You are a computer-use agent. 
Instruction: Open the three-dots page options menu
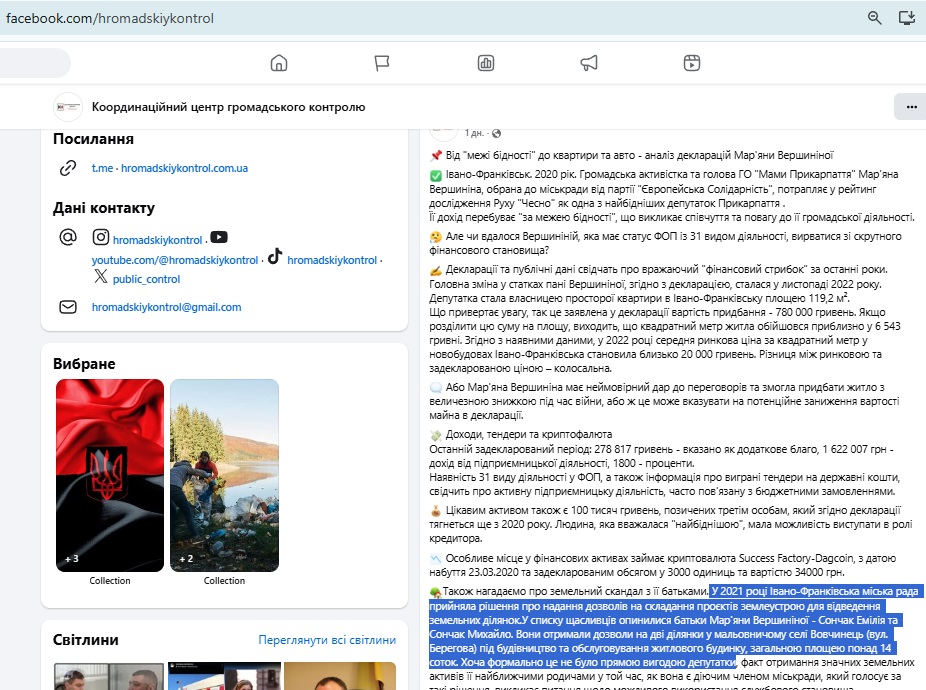(x=910, y=106)
